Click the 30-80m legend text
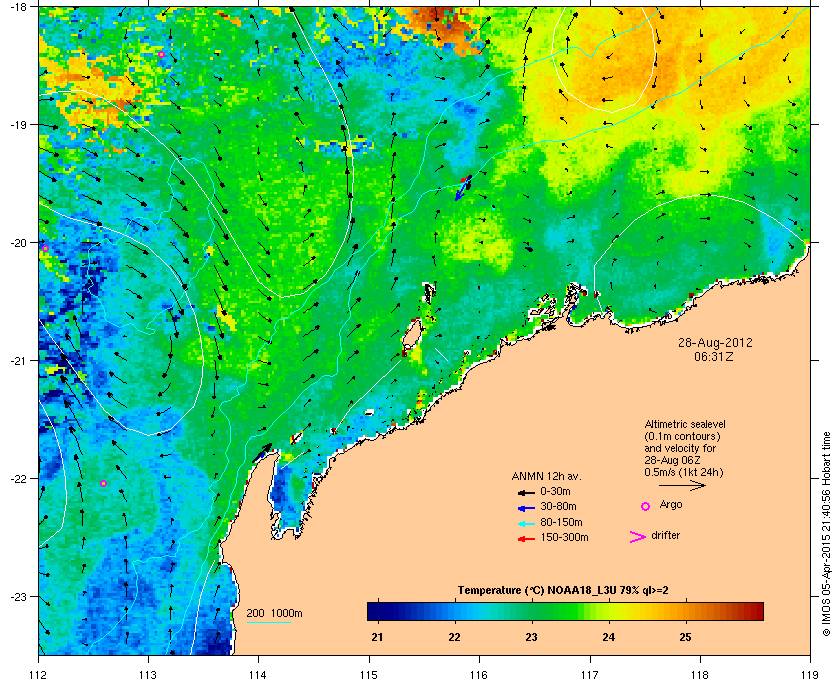The image size is (840, 680). 558,506
